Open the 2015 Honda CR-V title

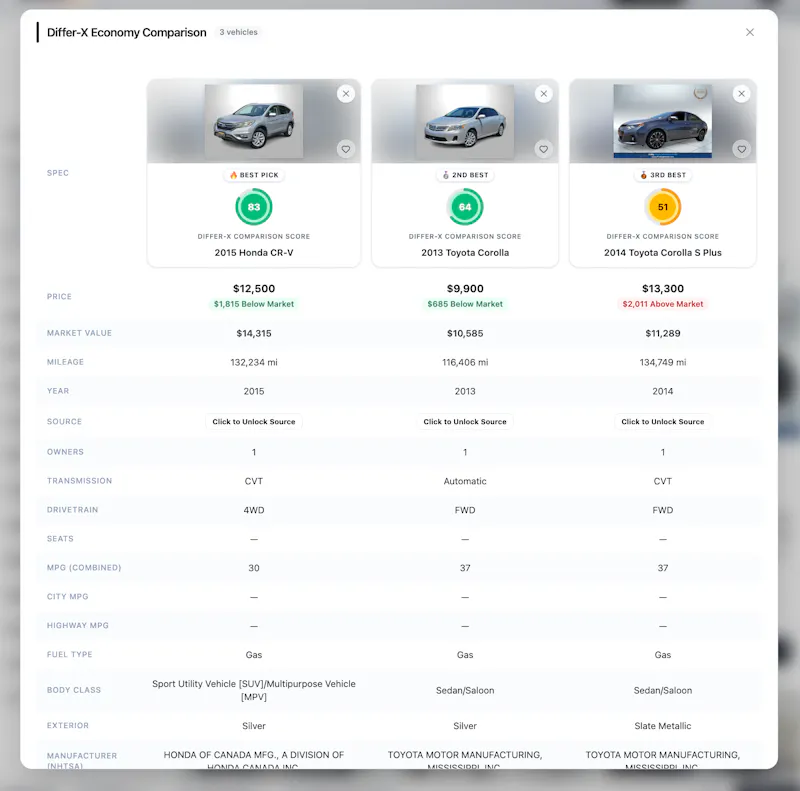[254, 253]
